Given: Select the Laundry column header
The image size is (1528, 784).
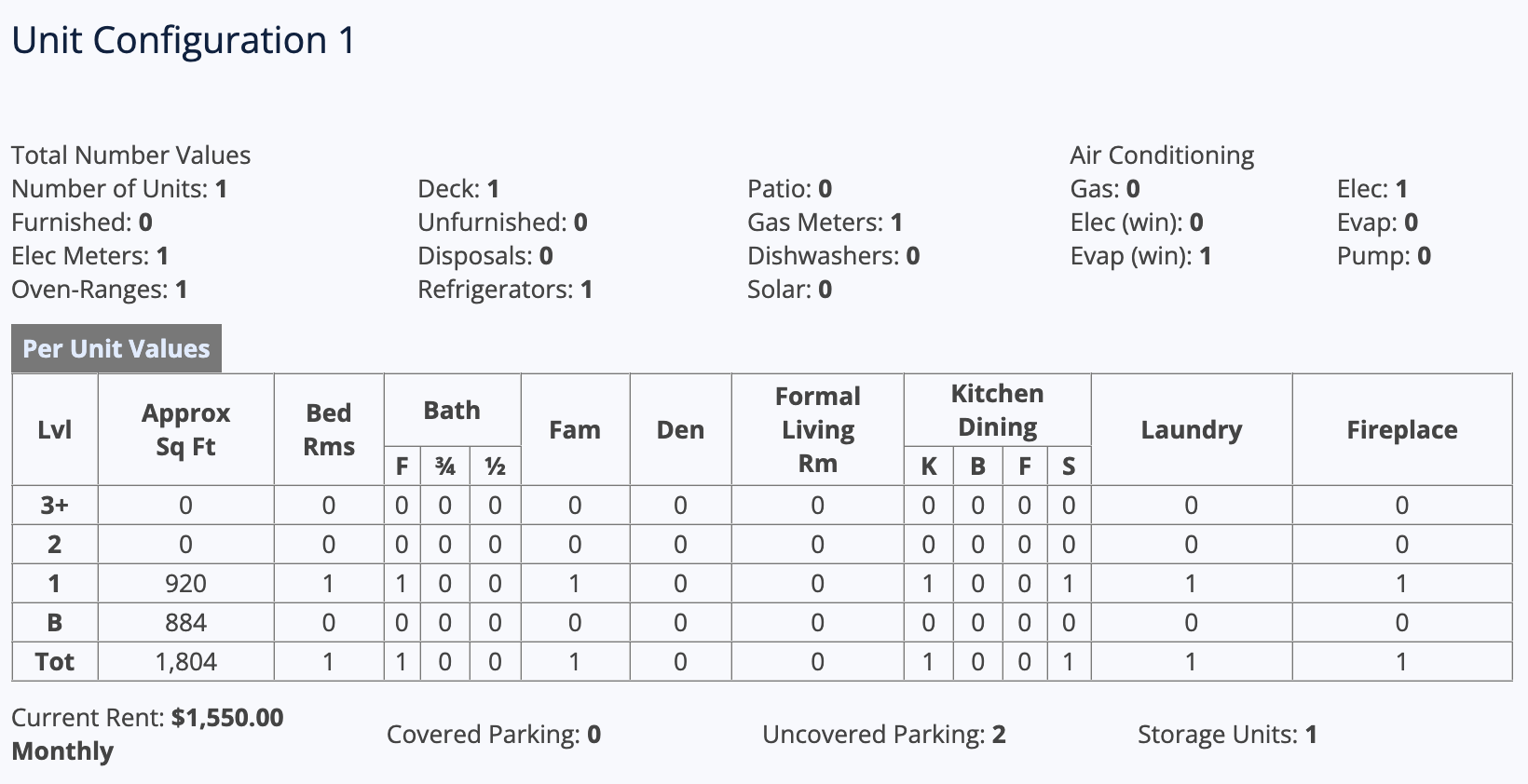Looking at the screenshot, I should click(x=1191, y=429).
